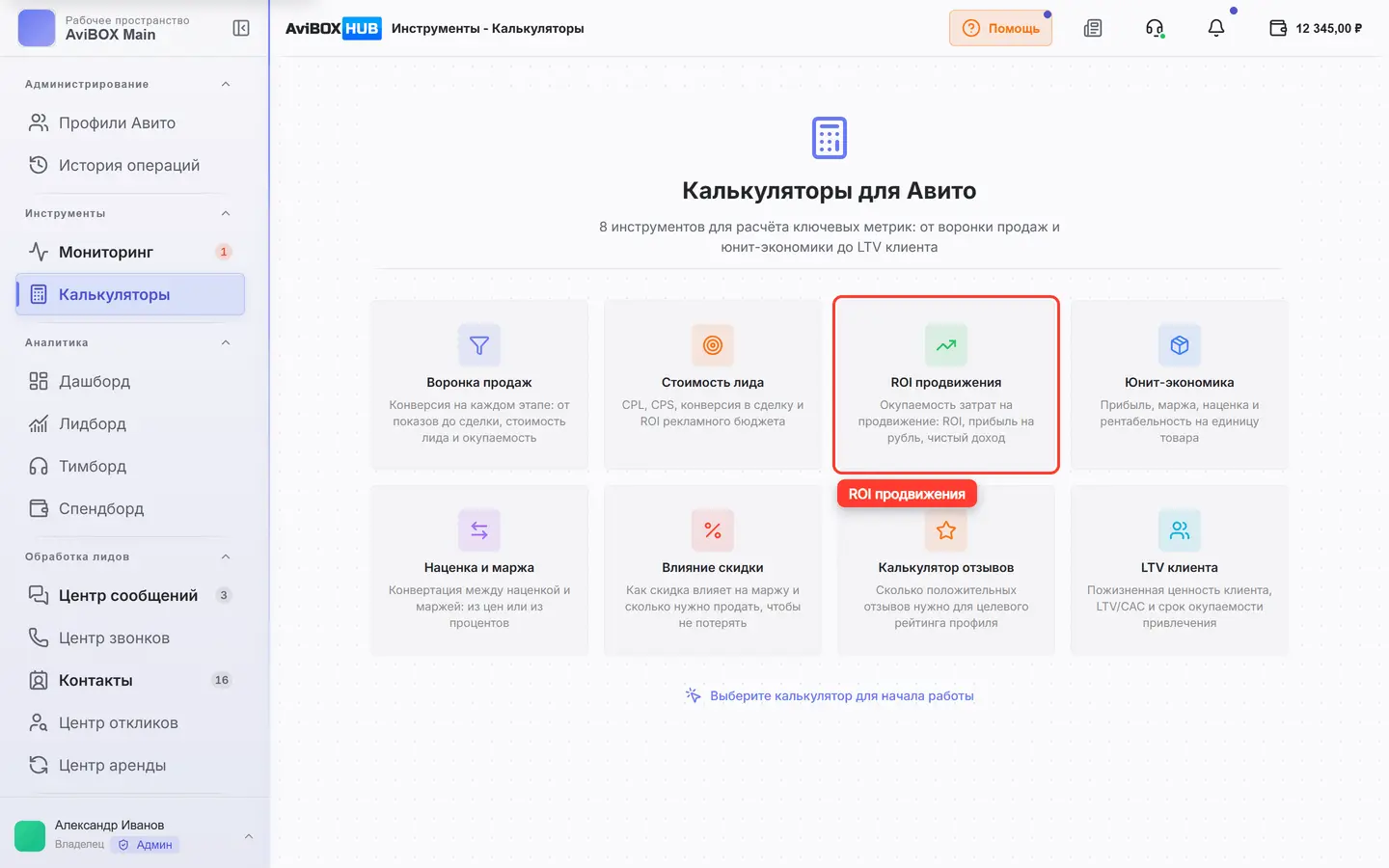The image size is (1389, 868).
Task: Click the user avatar of Александр Иванов
Action: click(30, 836)
